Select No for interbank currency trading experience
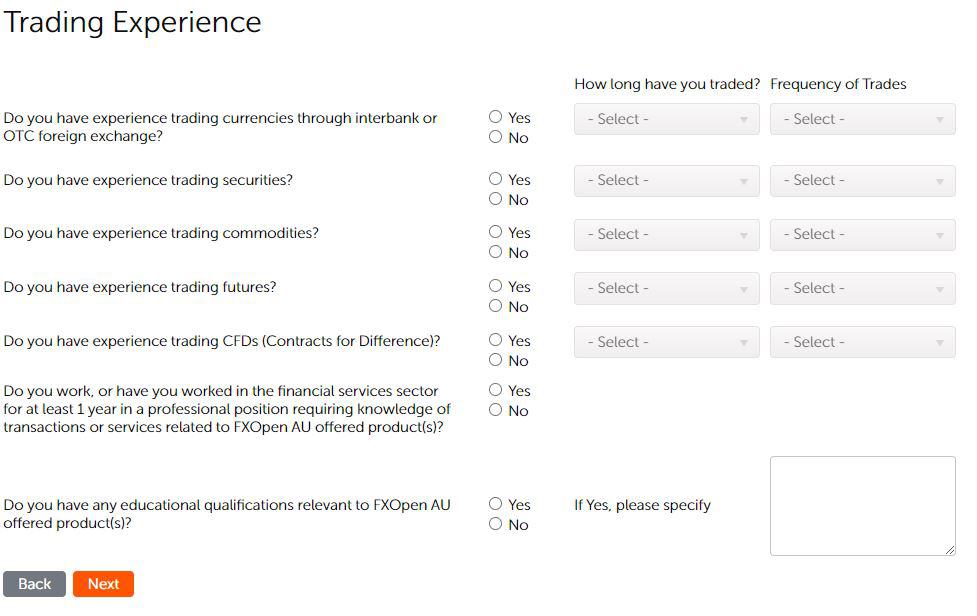The width and height of the screenshot is (977, 616). pyautogui.click(x=496, y=137)
